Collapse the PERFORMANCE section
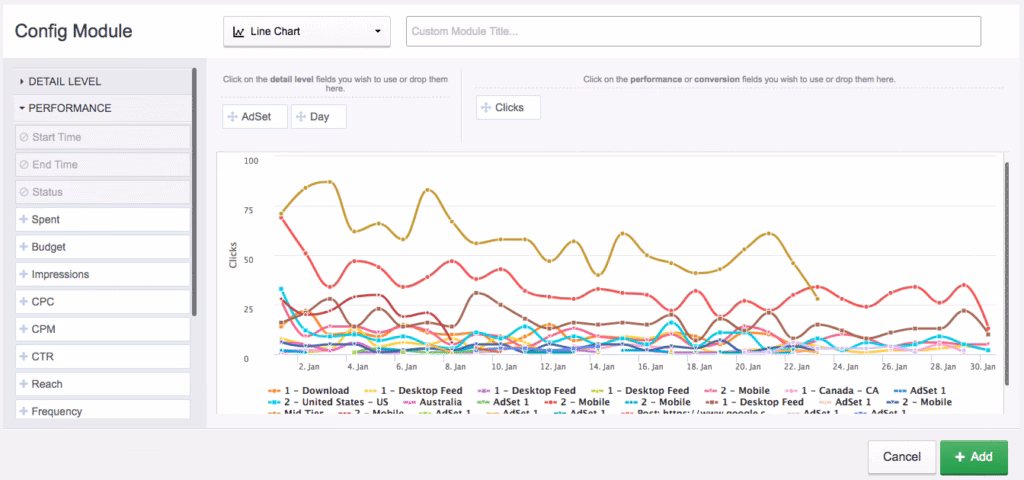Viewport: 1024px width, 480px height. coord(69,108)
